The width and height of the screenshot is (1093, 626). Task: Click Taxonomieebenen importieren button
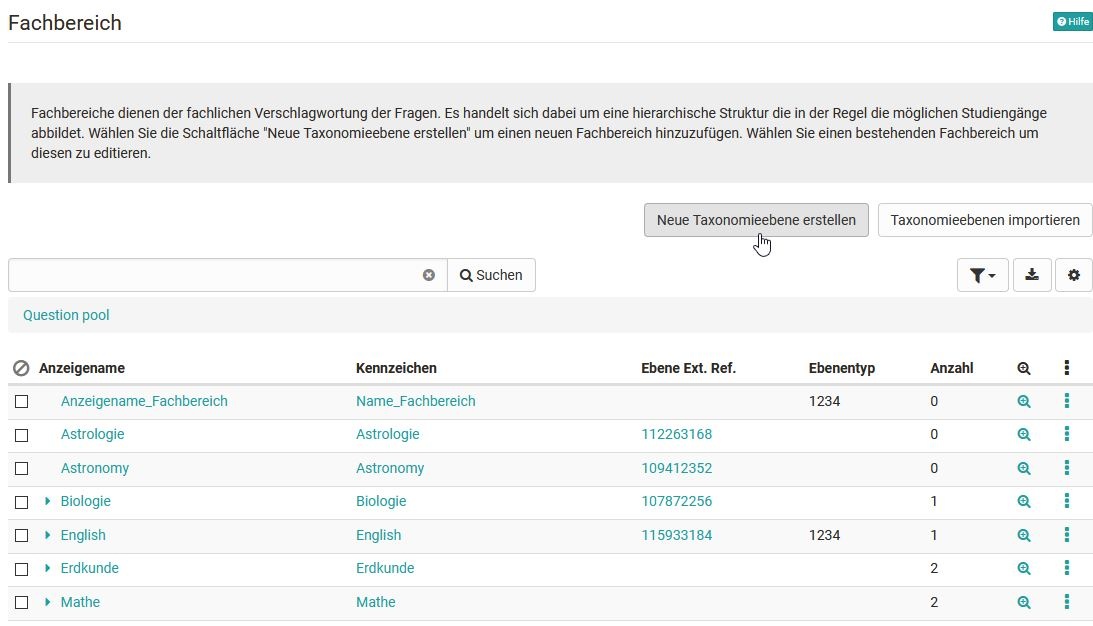[x=985, y=220]
